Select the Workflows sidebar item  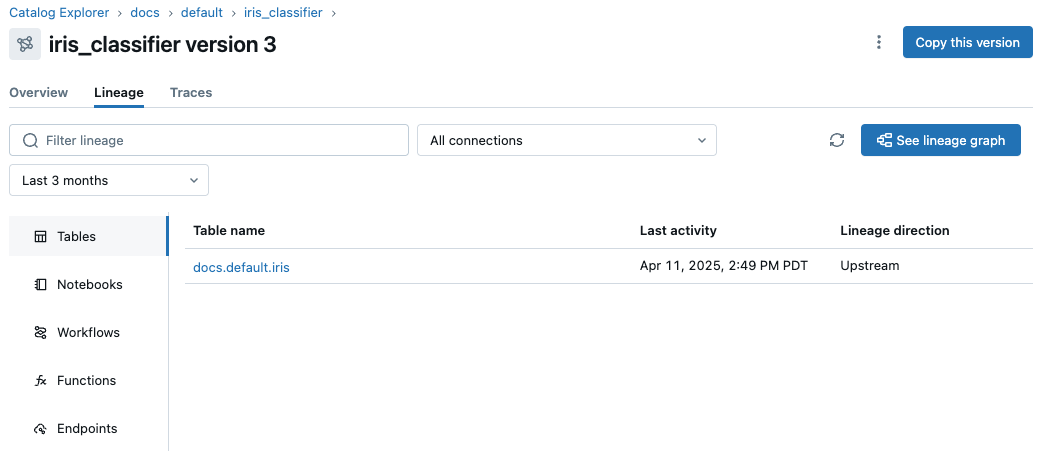click(88, 333)
